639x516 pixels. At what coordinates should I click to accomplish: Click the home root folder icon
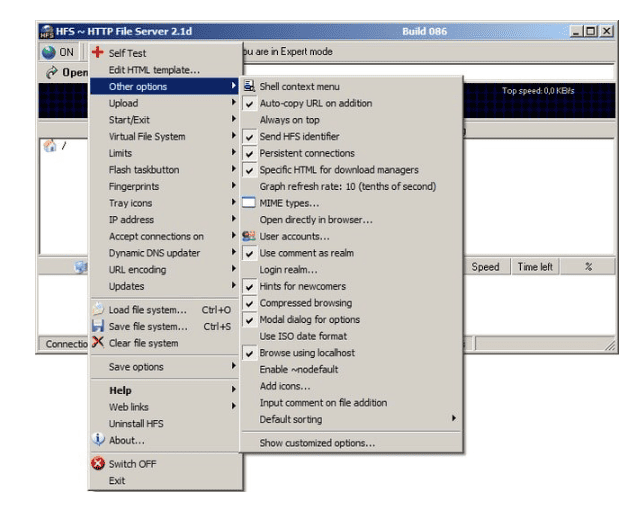click(x=50, y=146)
